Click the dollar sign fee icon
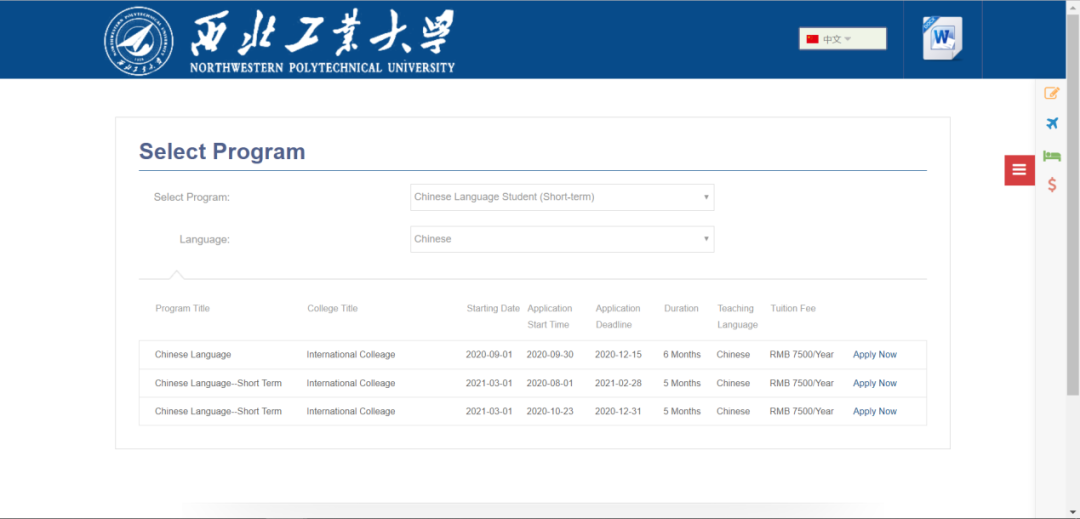 (1052, 184)
